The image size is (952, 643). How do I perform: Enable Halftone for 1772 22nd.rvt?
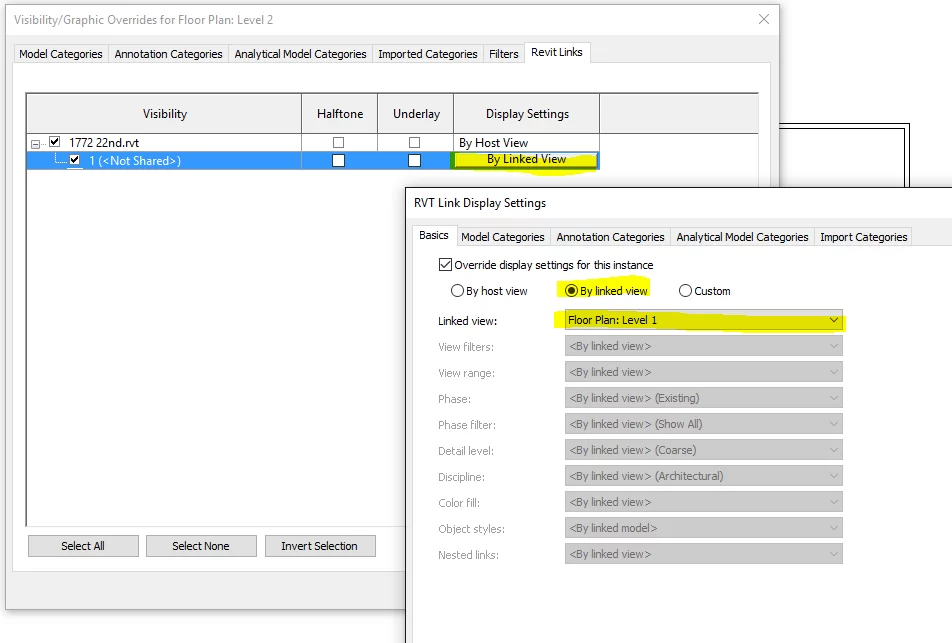pyautogui.click(x=339, y=143)
